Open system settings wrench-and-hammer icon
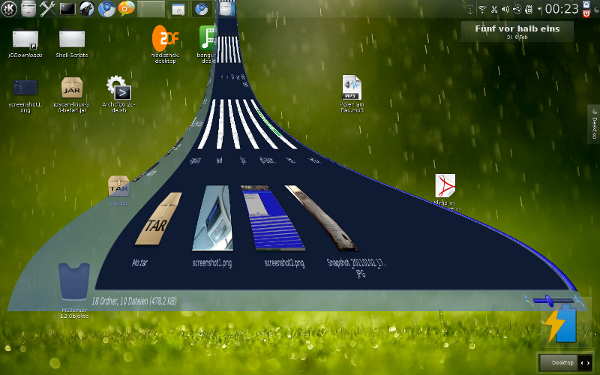This screenshot has height=375, width=600. (x=48, y=9)
